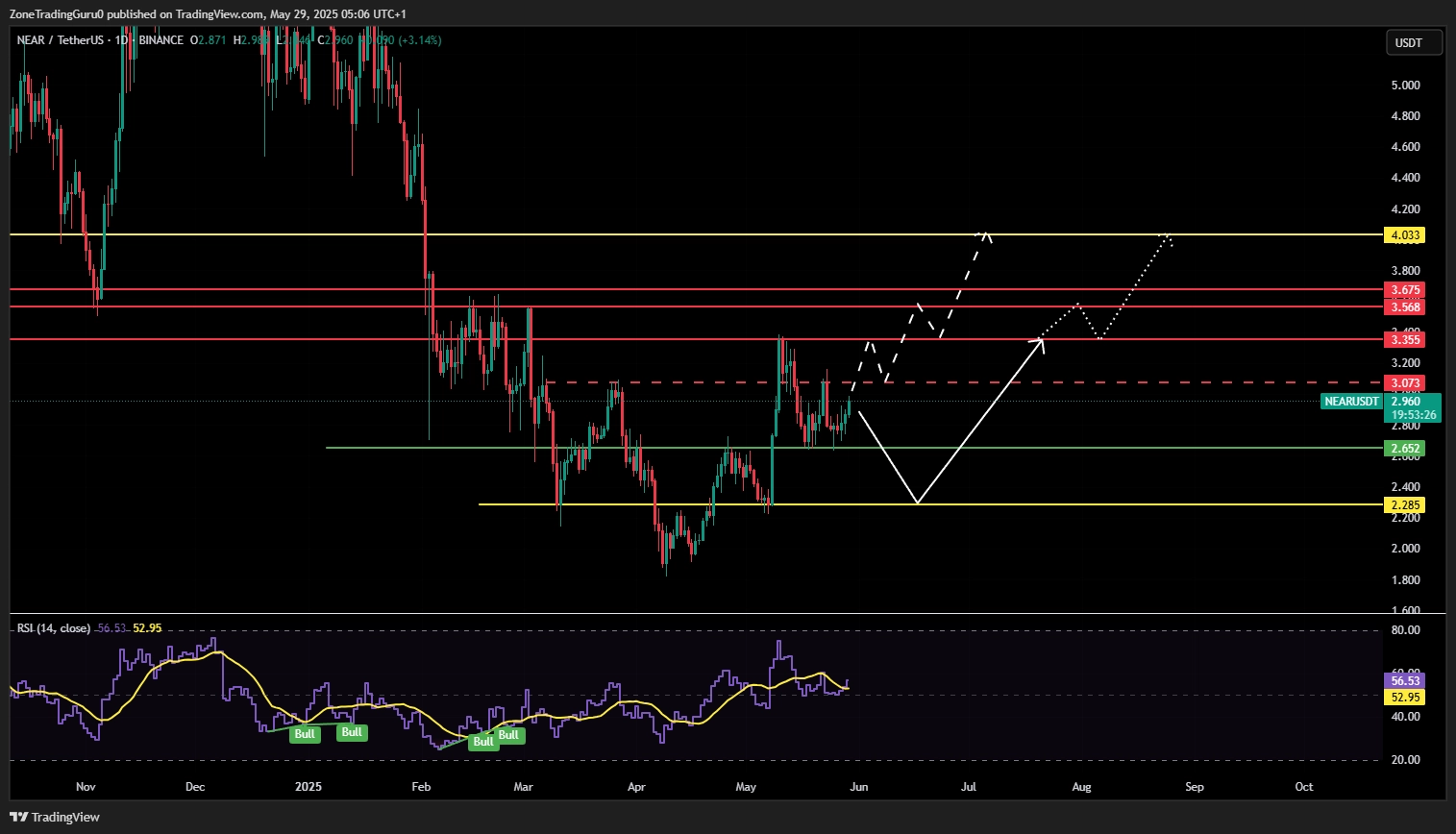The width and height of the screenshot is (1456, 834).
Task: Select the purple 56.53 RSI value tag
Action: 1404,681
